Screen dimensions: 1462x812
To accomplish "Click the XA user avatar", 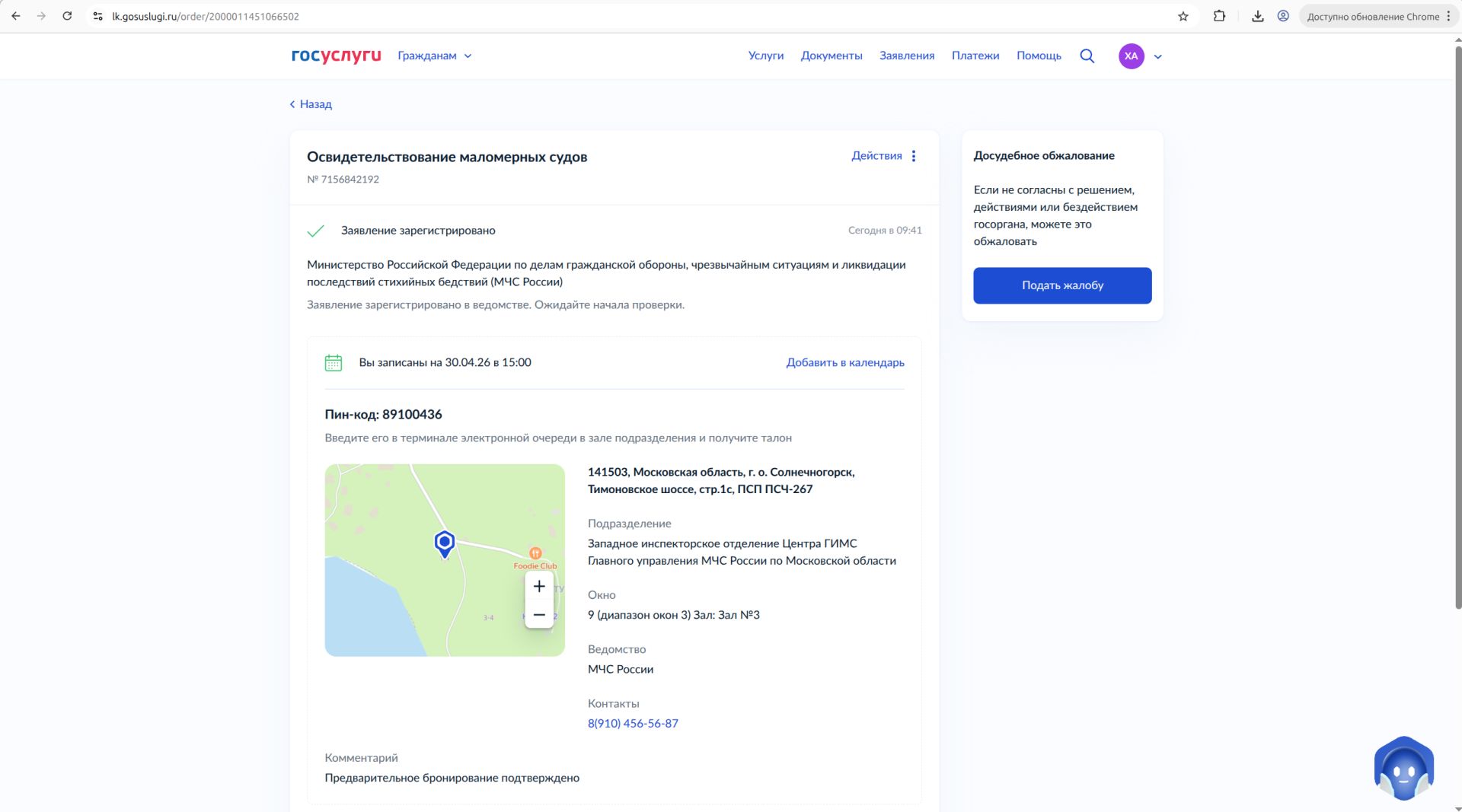I will tap(1131, 56).
